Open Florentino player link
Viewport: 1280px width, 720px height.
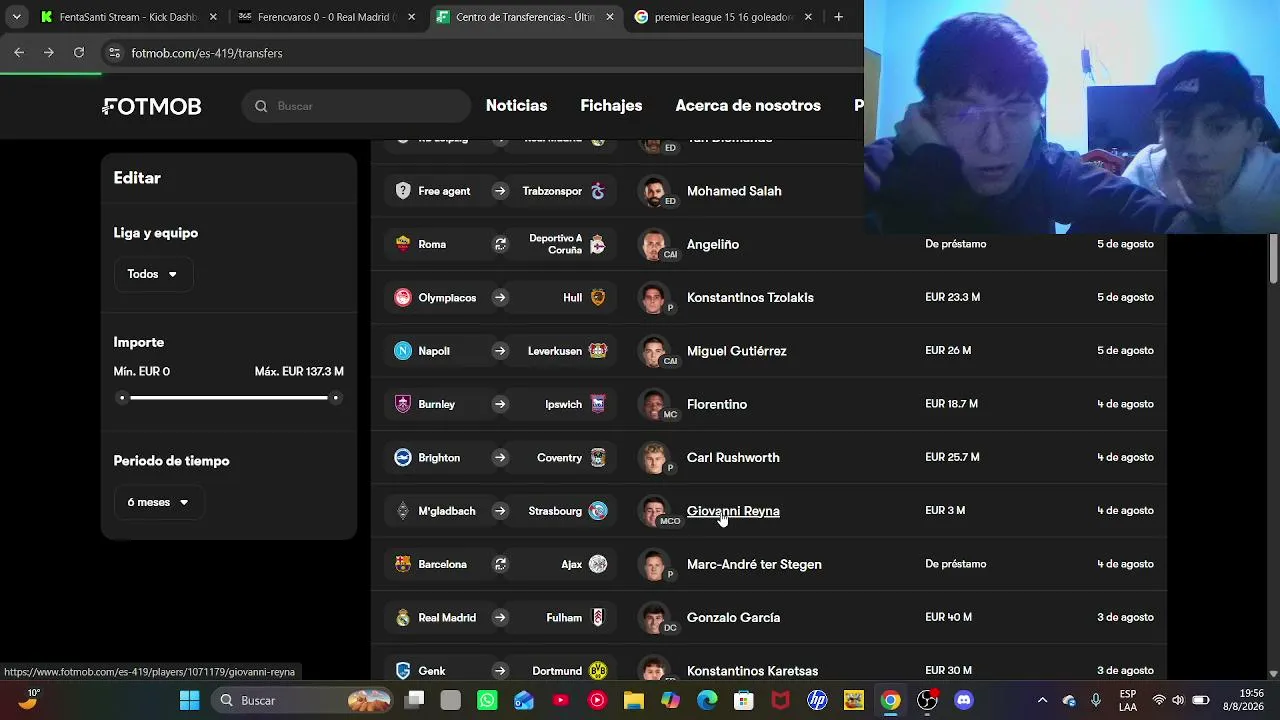click(x=717, y=404)
